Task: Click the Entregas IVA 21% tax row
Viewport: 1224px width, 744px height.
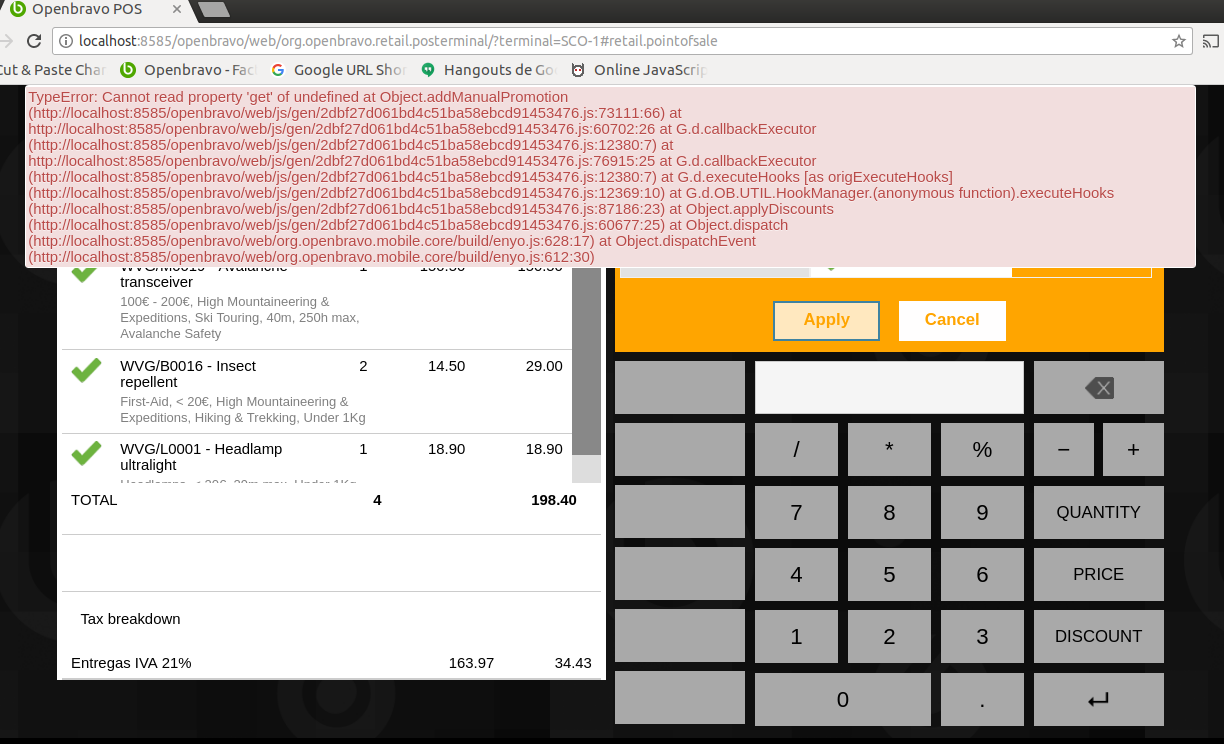Action: coord(331,663)
